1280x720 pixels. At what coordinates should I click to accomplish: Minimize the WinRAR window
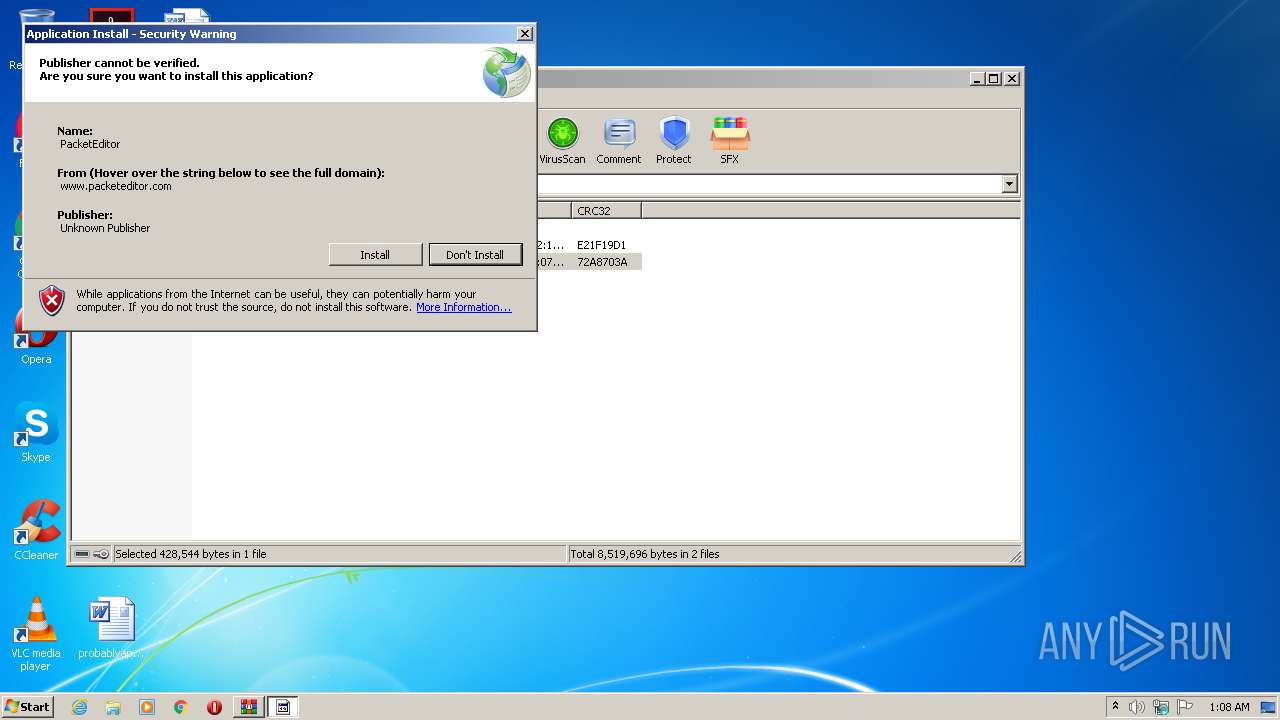(x=977, y=78)
